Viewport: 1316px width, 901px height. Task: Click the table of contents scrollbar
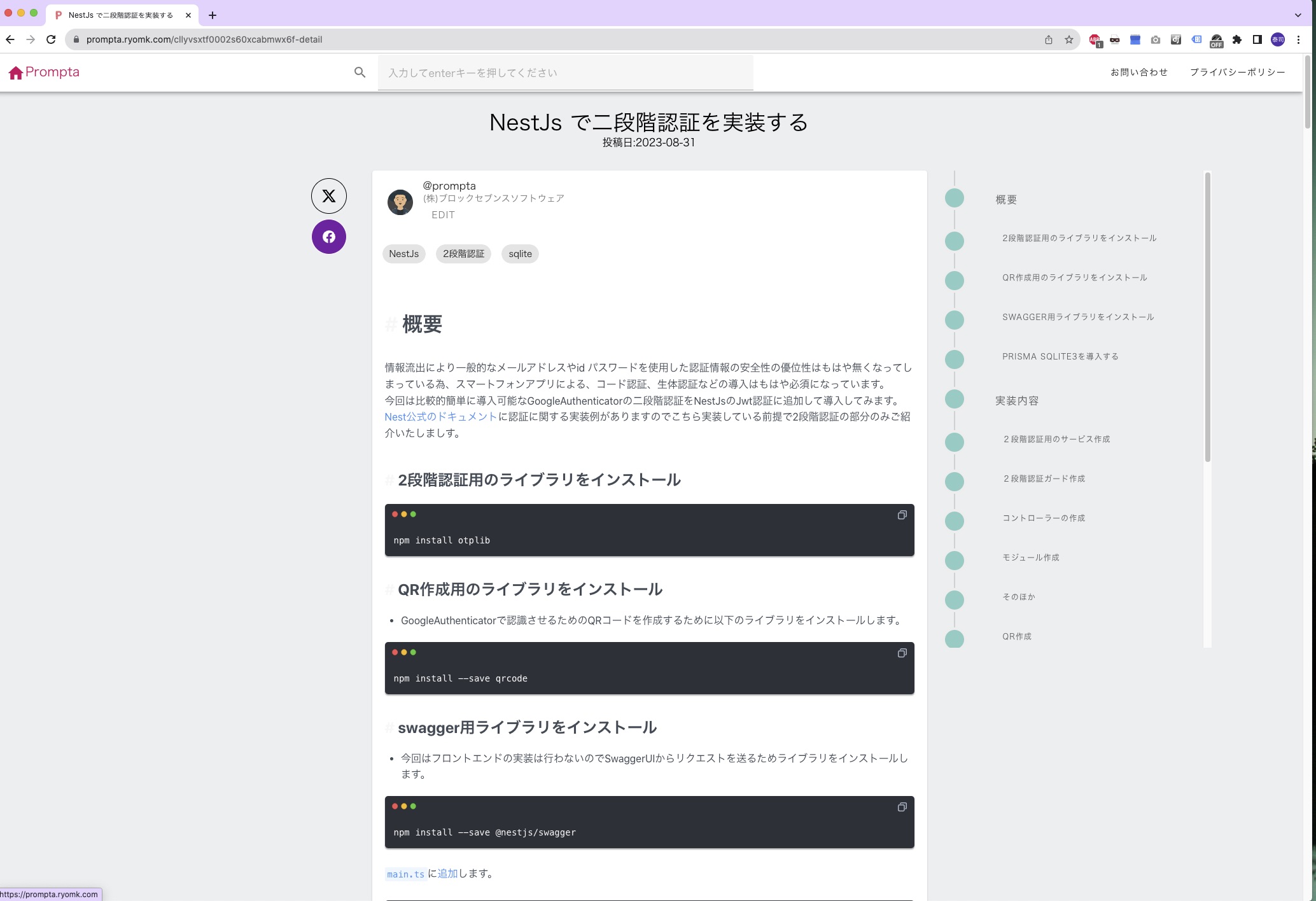1207,317
